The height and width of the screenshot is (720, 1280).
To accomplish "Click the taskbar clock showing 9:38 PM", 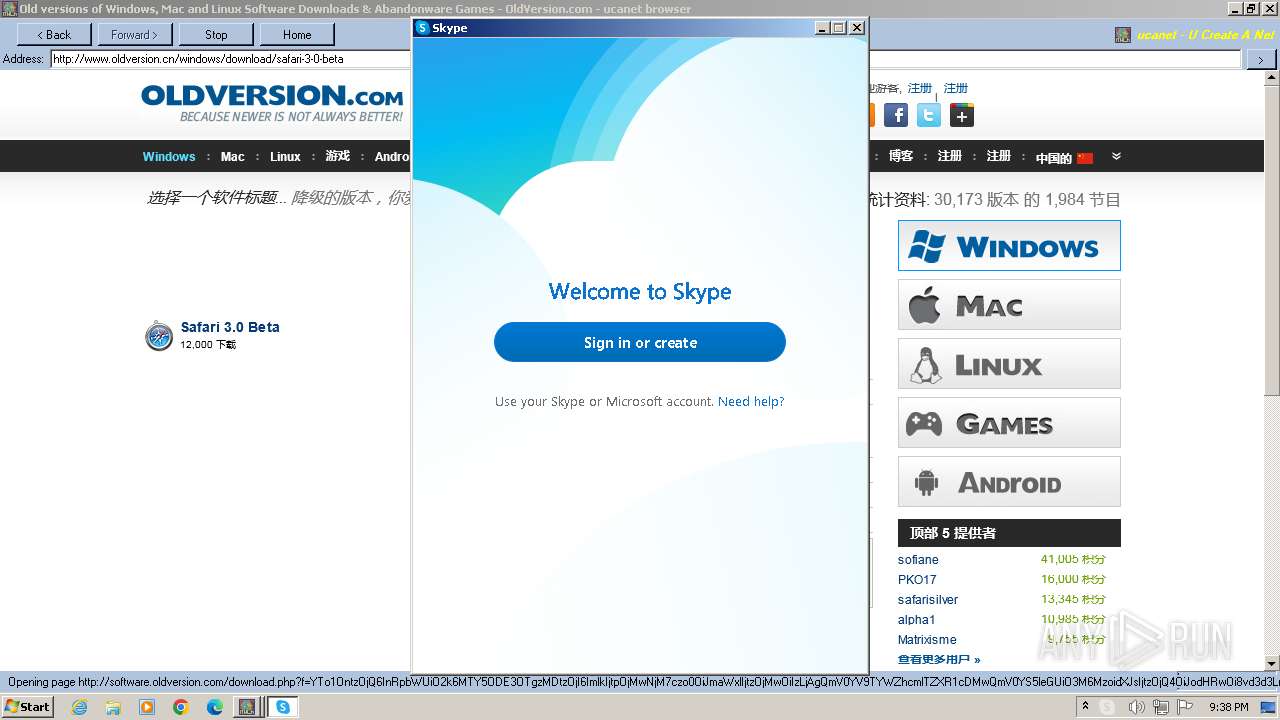I will (x=1228, y=707).
